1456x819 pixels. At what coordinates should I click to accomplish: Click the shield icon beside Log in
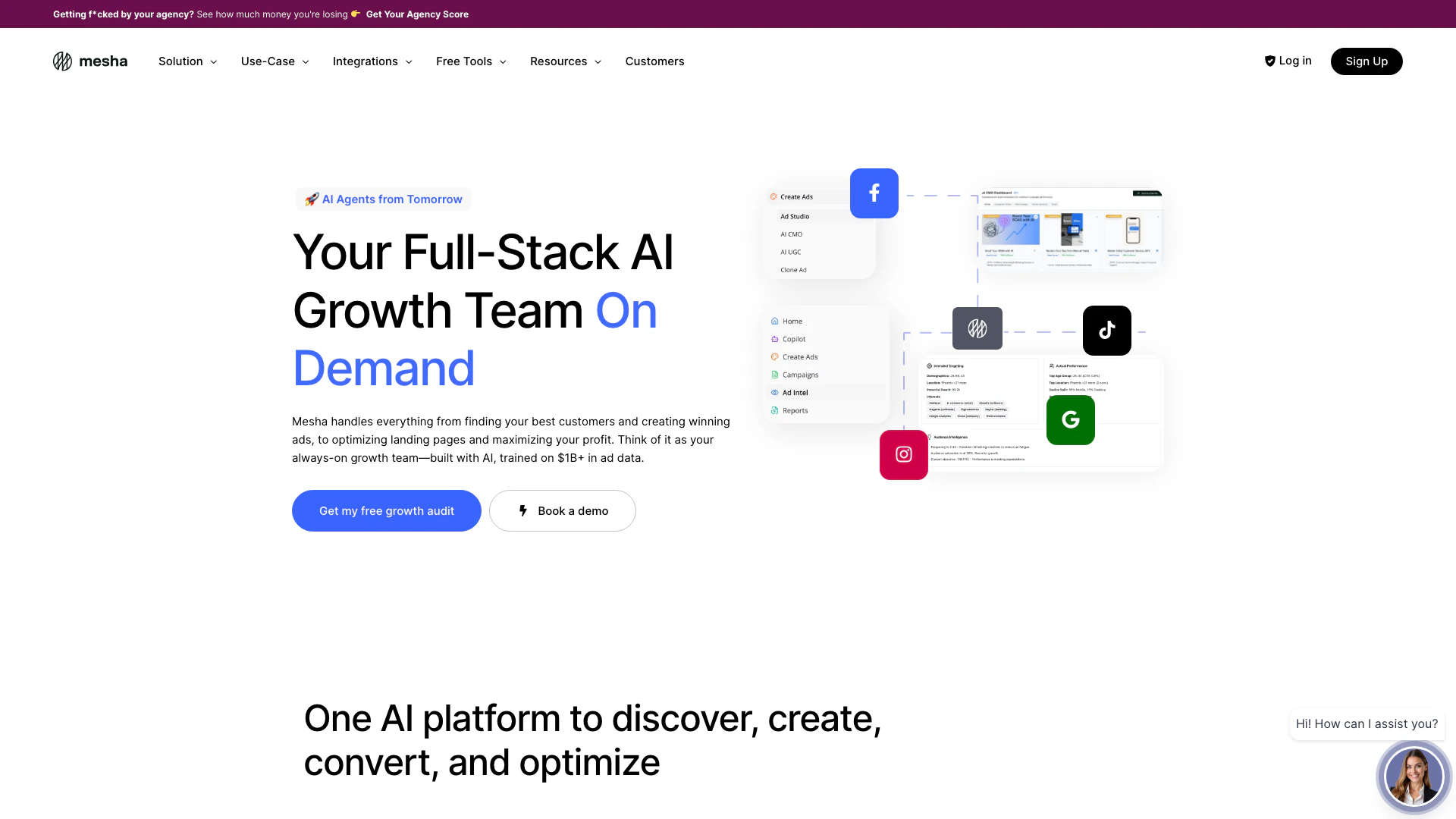point(1269,61)
